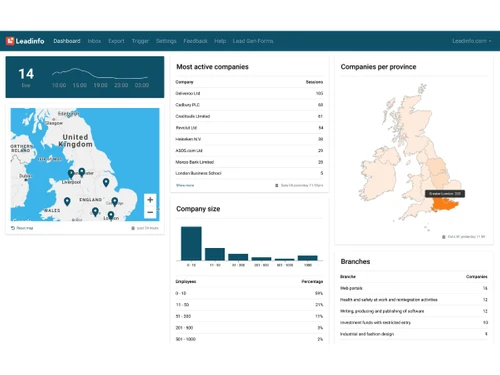Zoom out on the map
Screen dimensions: 500x375
(150, 212)
